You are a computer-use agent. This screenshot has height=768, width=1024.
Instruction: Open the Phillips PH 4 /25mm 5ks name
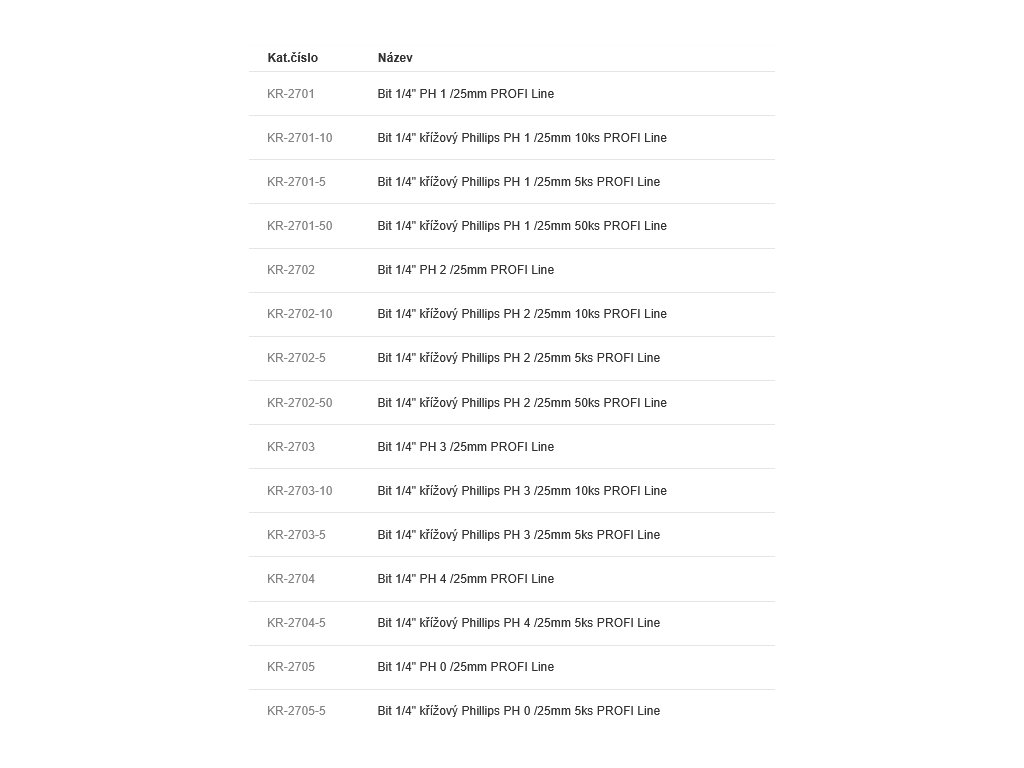(x=518, y=623)
